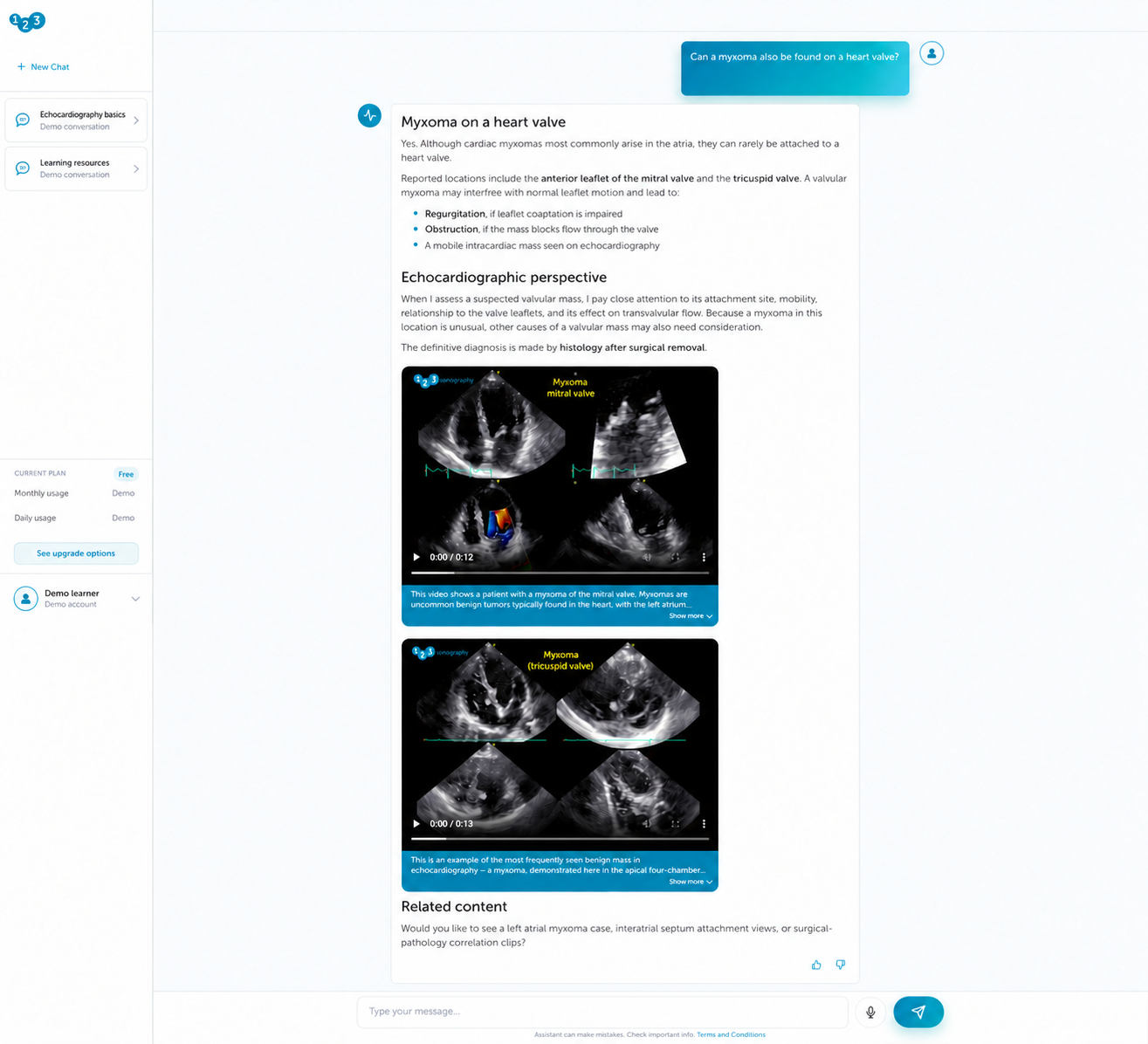Image resolution: width=1148 pixels, height=1044 pixels.
Task: Expand the Demo learner account menu
Action: [x=135, y=599]
